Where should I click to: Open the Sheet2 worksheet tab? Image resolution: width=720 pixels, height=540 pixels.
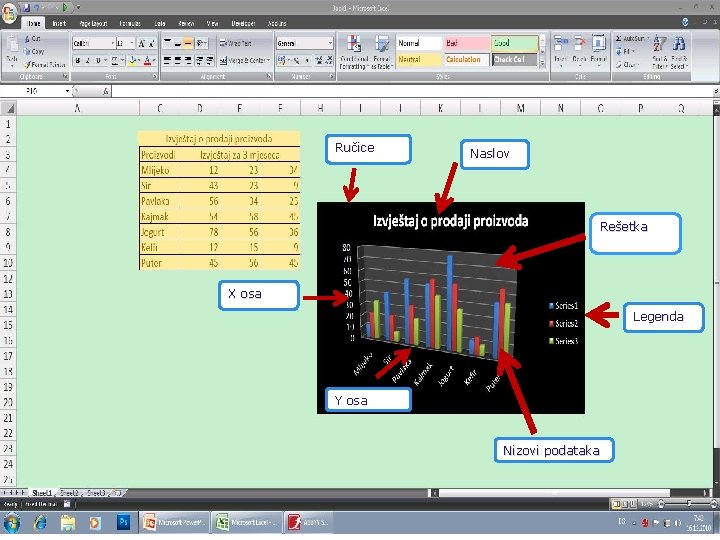point(70,493)
